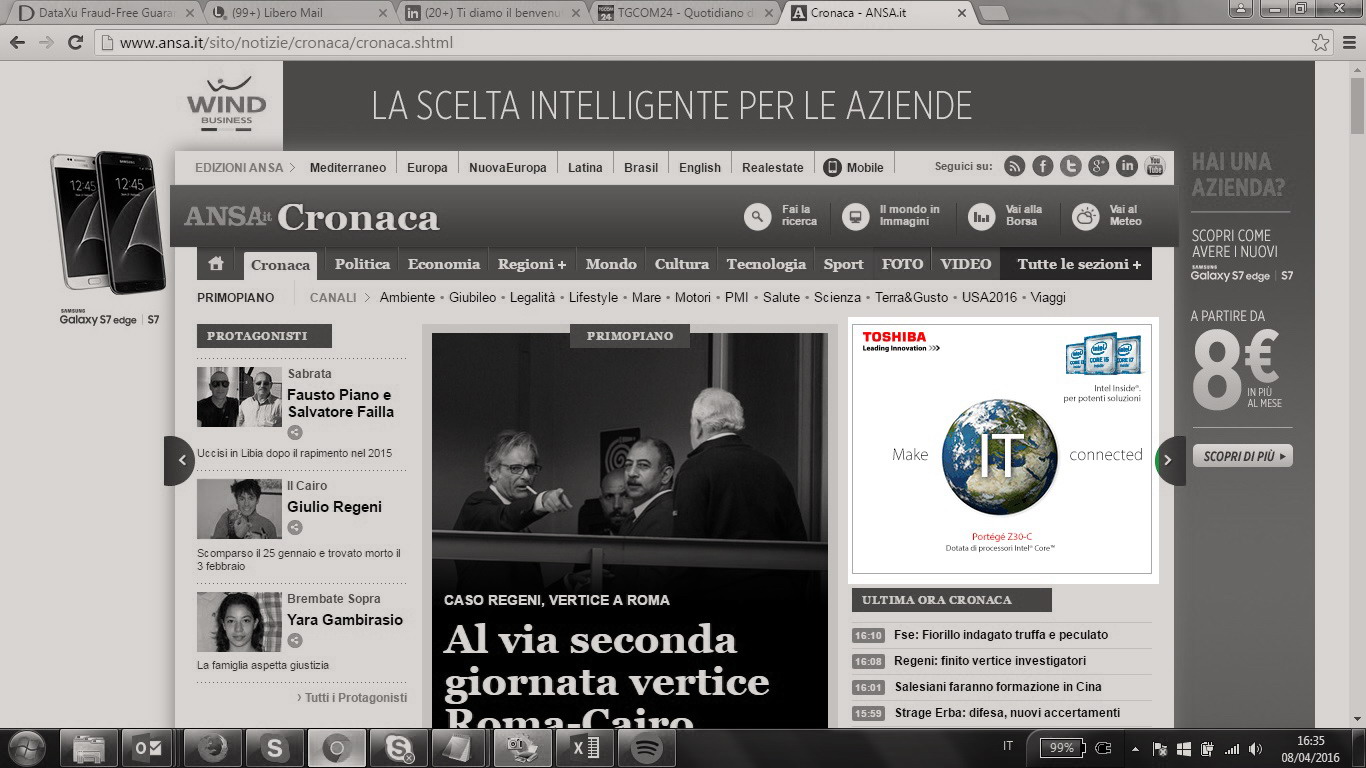Click the Toshiba Portégé advertisement
The height and width of the screenshot is (768, 1366).
(x=1002, y=449)
